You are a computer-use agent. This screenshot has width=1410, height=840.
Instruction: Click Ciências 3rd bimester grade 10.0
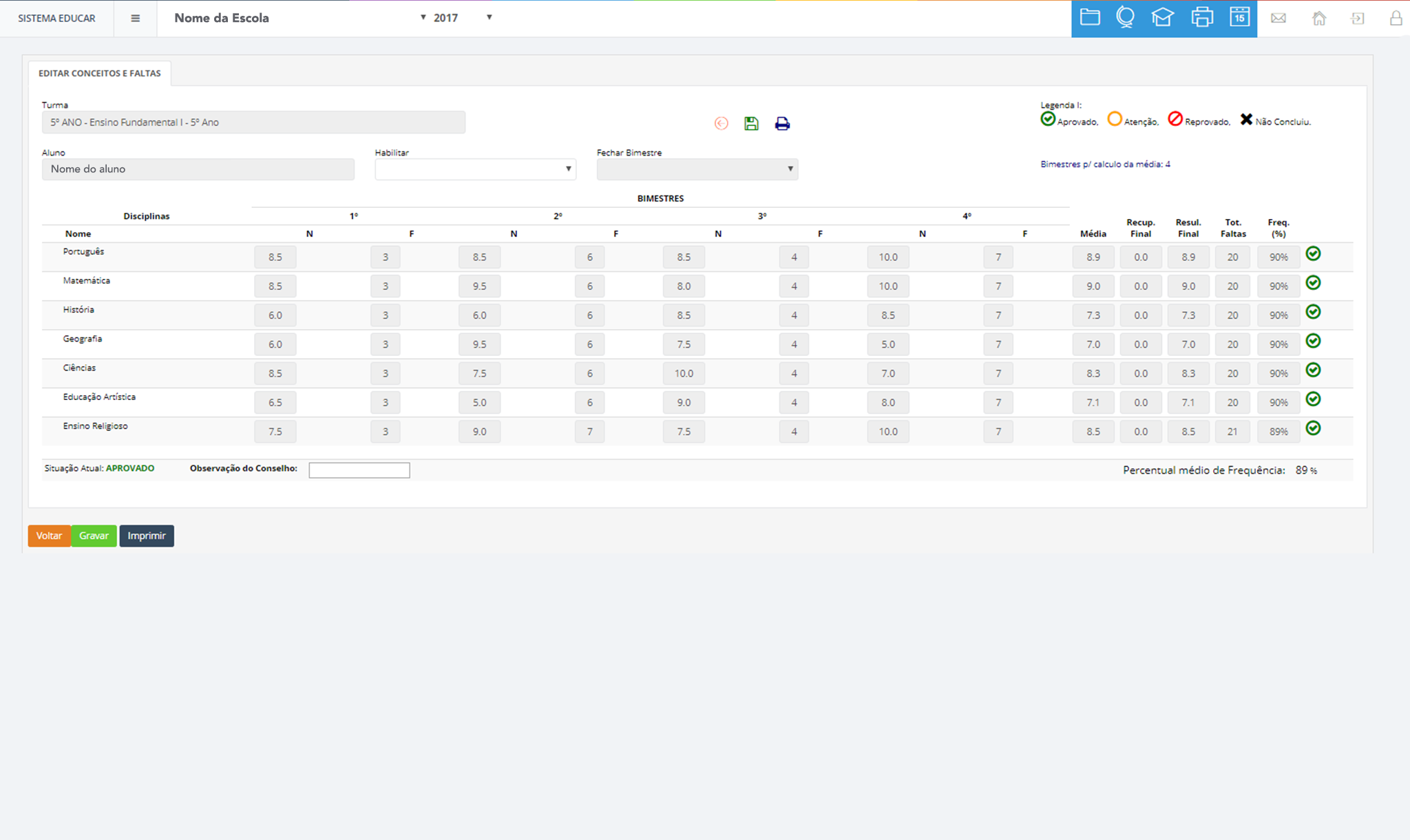(x=684, y=373)
